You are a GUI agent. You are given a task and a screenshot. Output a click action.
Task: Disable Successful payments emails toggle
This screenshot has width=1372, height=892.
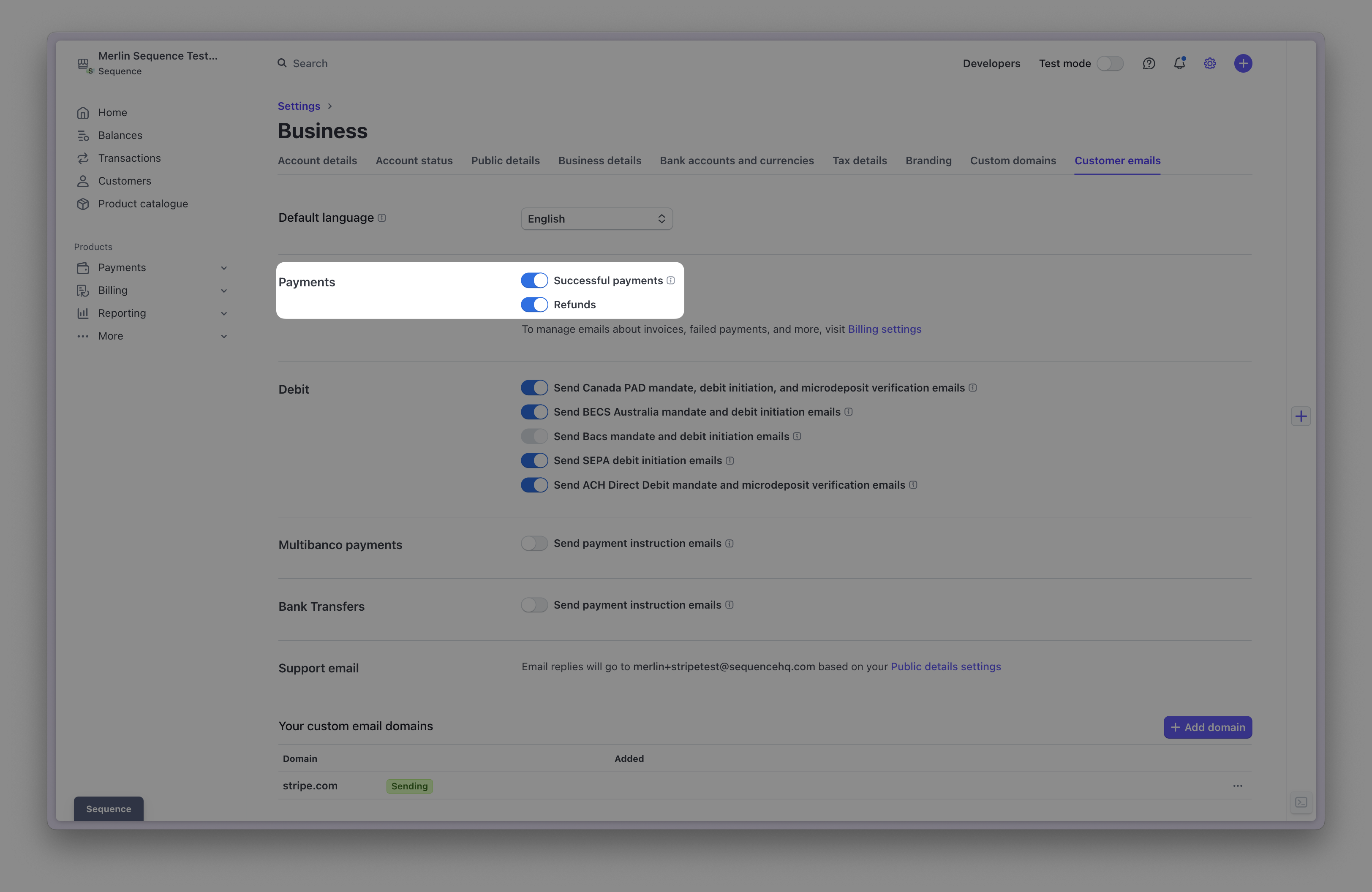(534, 280)
